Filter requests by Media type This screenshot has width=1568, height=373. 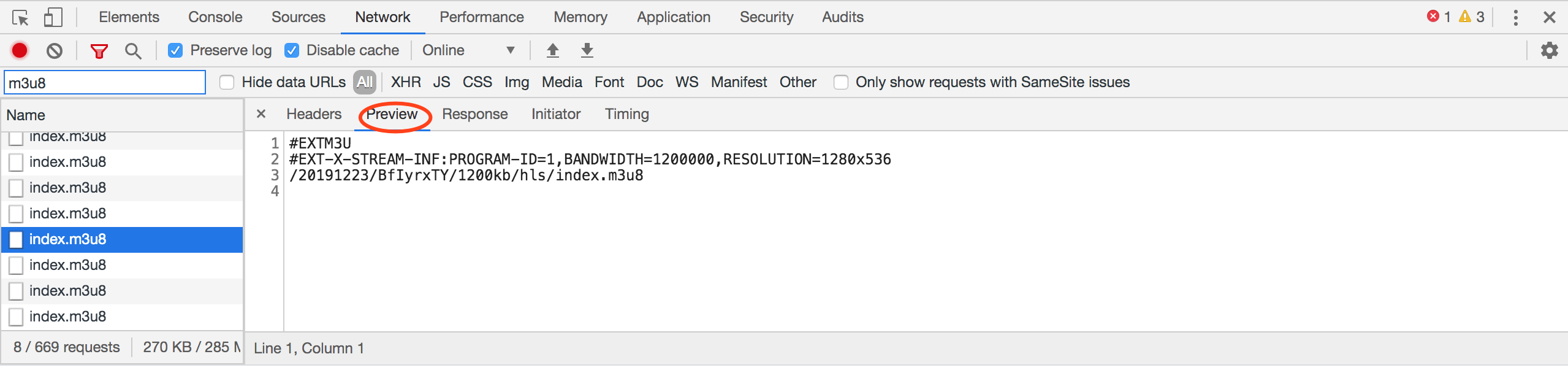[561, 82]
